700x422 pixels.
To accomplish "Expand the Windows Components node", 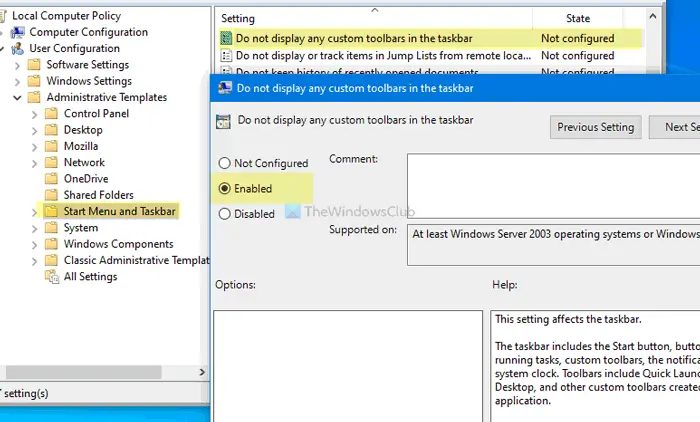I will click(34, 245).
